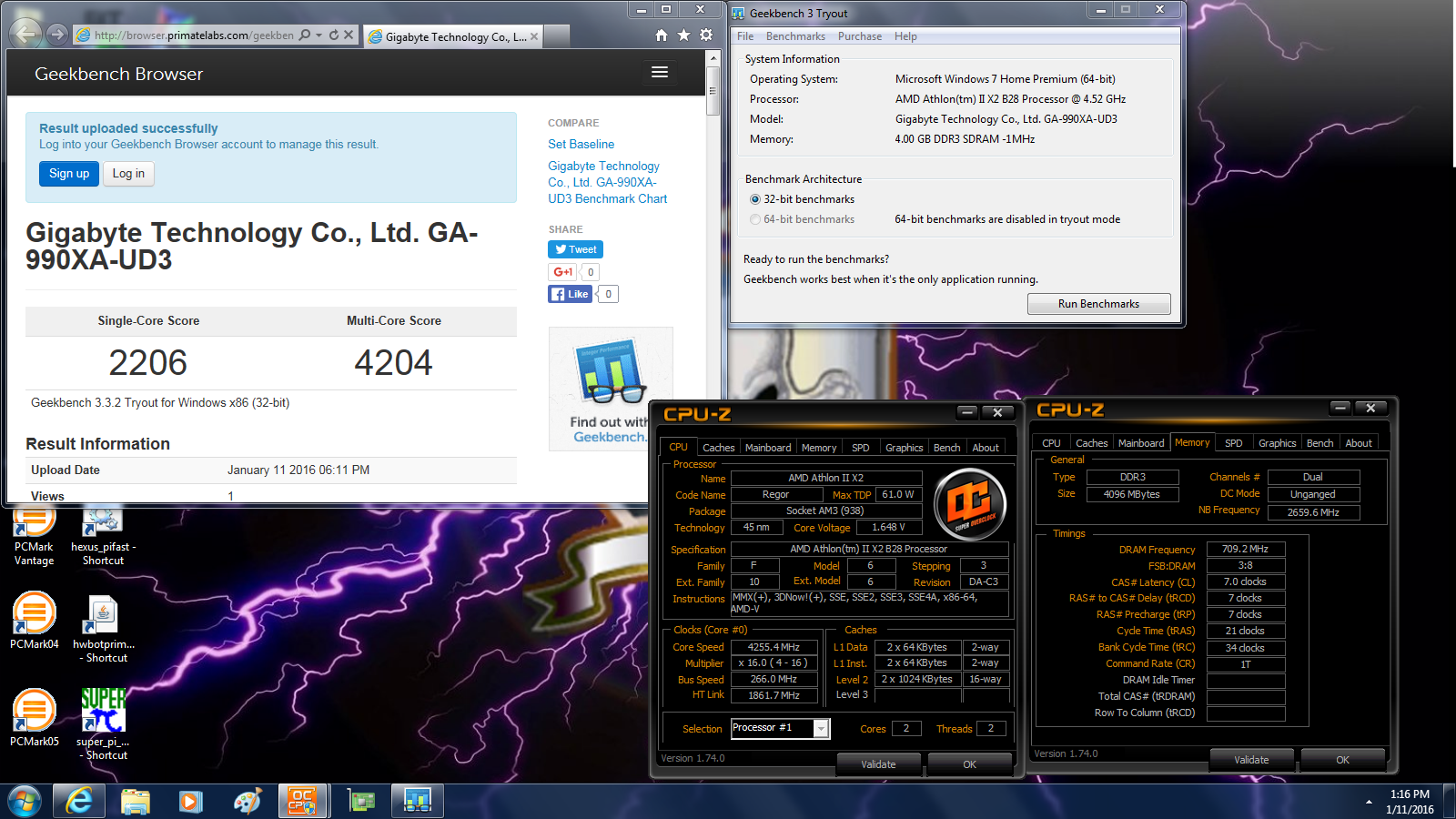Open hexus_pifast shortcut on desktop
Screen dimensions: 1456x819
tap(103, 537)
